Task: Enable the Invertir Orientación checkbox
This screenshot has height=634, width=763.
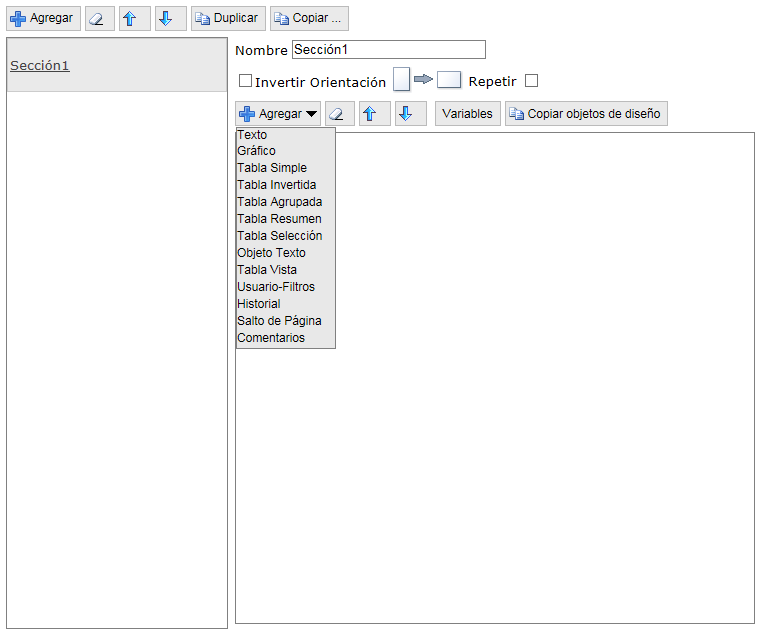Action: pos(246,82)
